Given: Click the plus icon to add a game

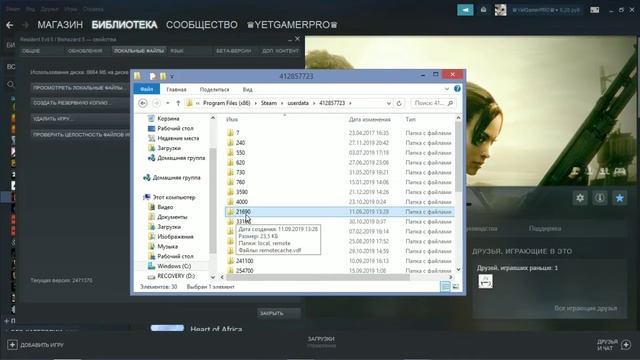Looking at the screenshot, I should pyautogui.click(x=12, y=345).
